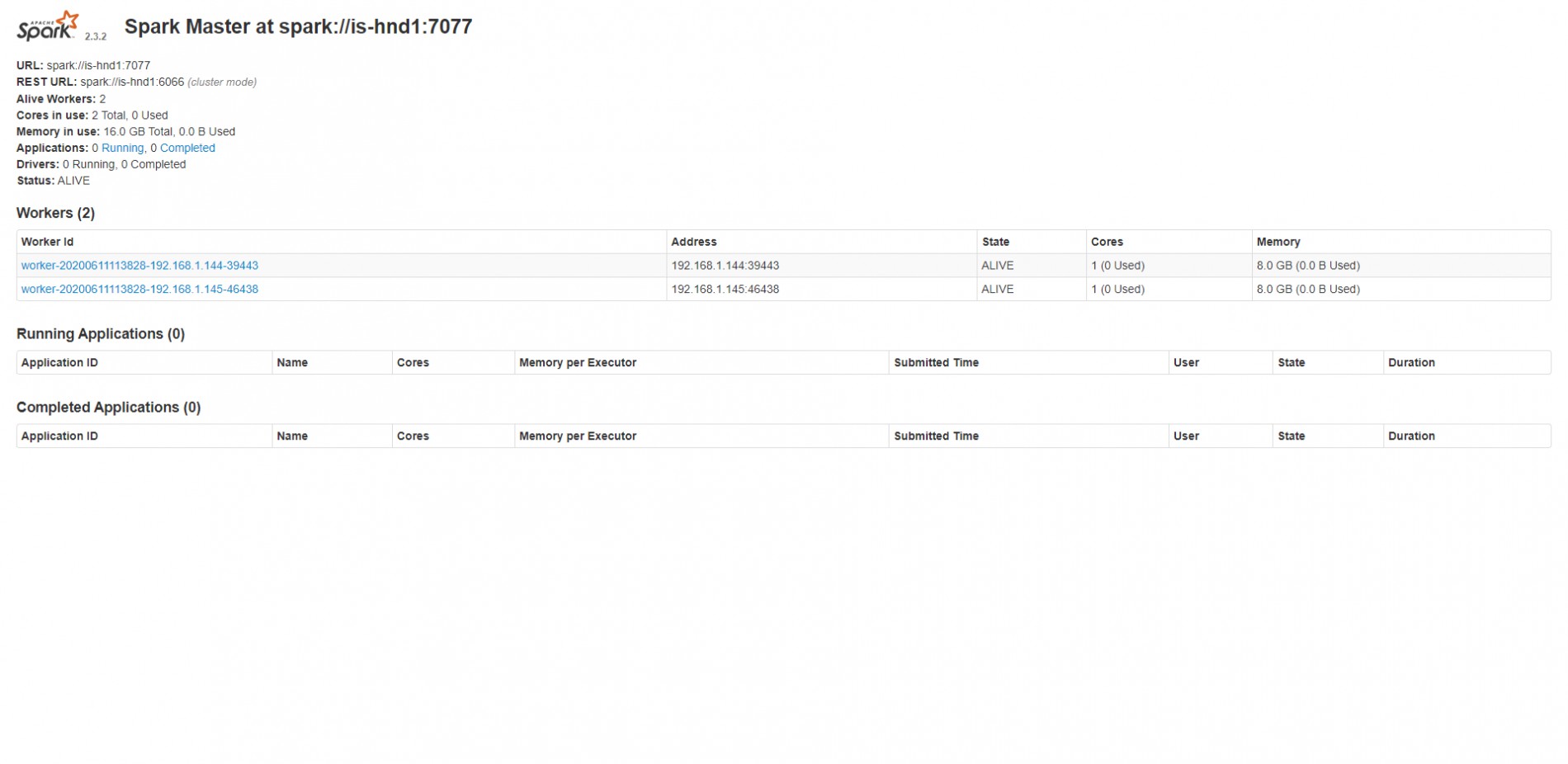The width and height of the screenshot is (1568, 764).
Task: Click the Drivers status line
Action: click(101, 164)
